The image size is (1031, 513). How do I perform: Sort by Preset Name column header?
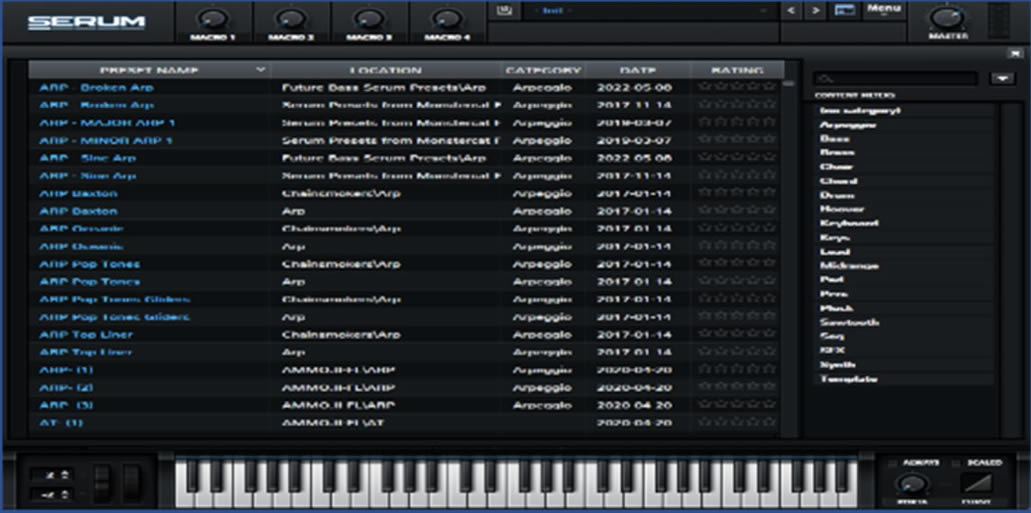tap(149, 70)
